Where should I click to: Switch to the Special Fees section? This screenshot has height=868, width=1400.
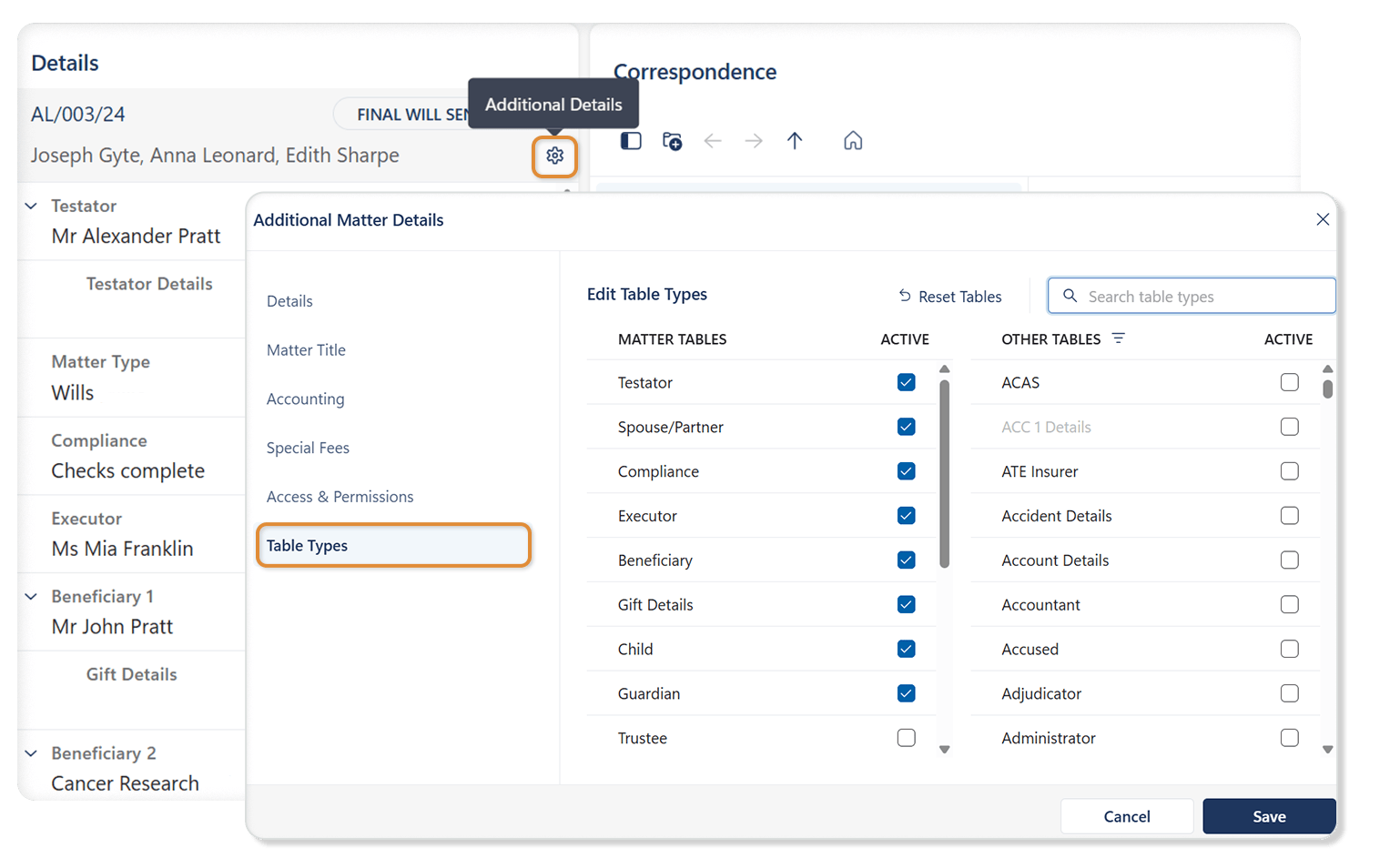click(308, 448)
